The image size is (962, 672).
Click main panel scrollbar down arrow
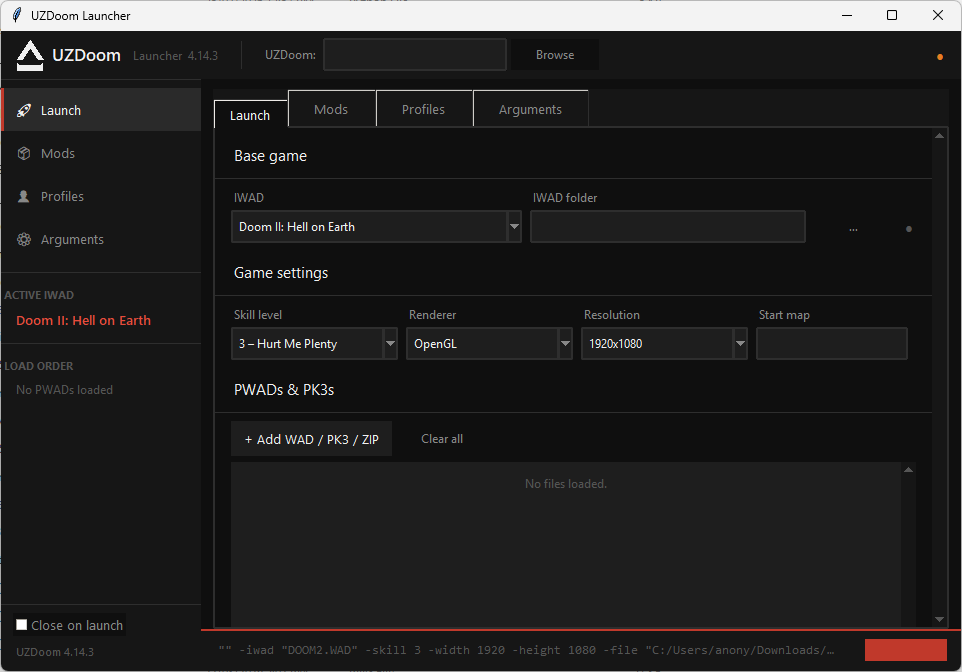[939, 619]
